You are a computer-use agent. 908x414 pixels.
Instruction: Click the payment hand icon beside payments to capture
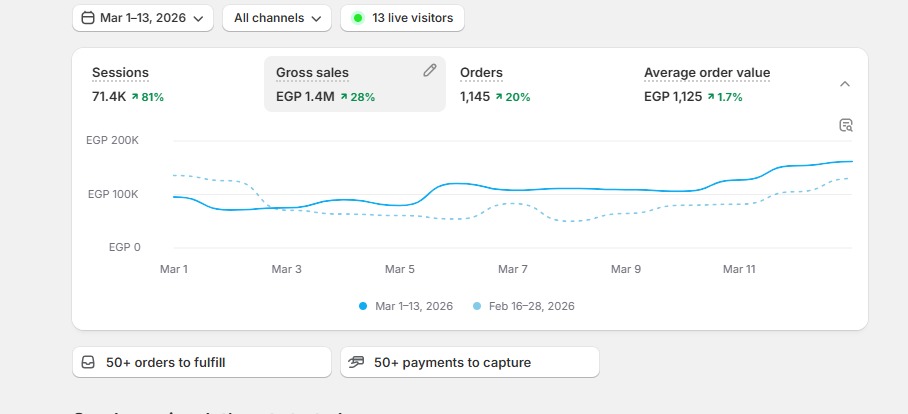356,362
